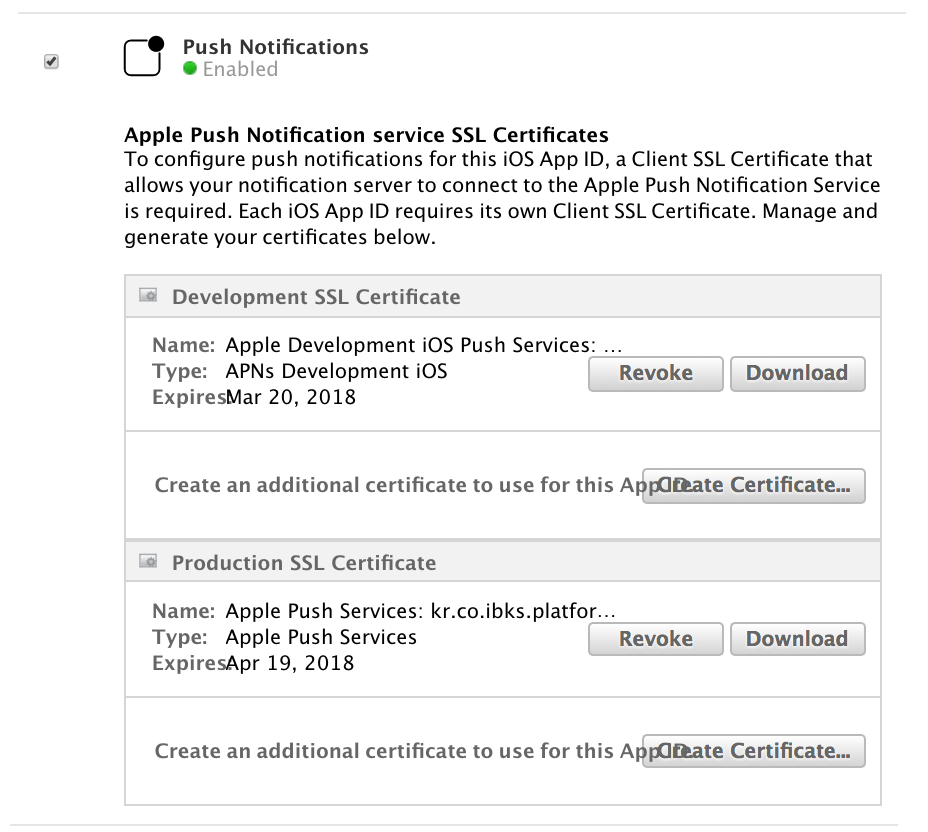The height and width of the screenshot is (832, 928).
Task: Select the Production SSL Certificate section header
Action: (x=304, y=563)
